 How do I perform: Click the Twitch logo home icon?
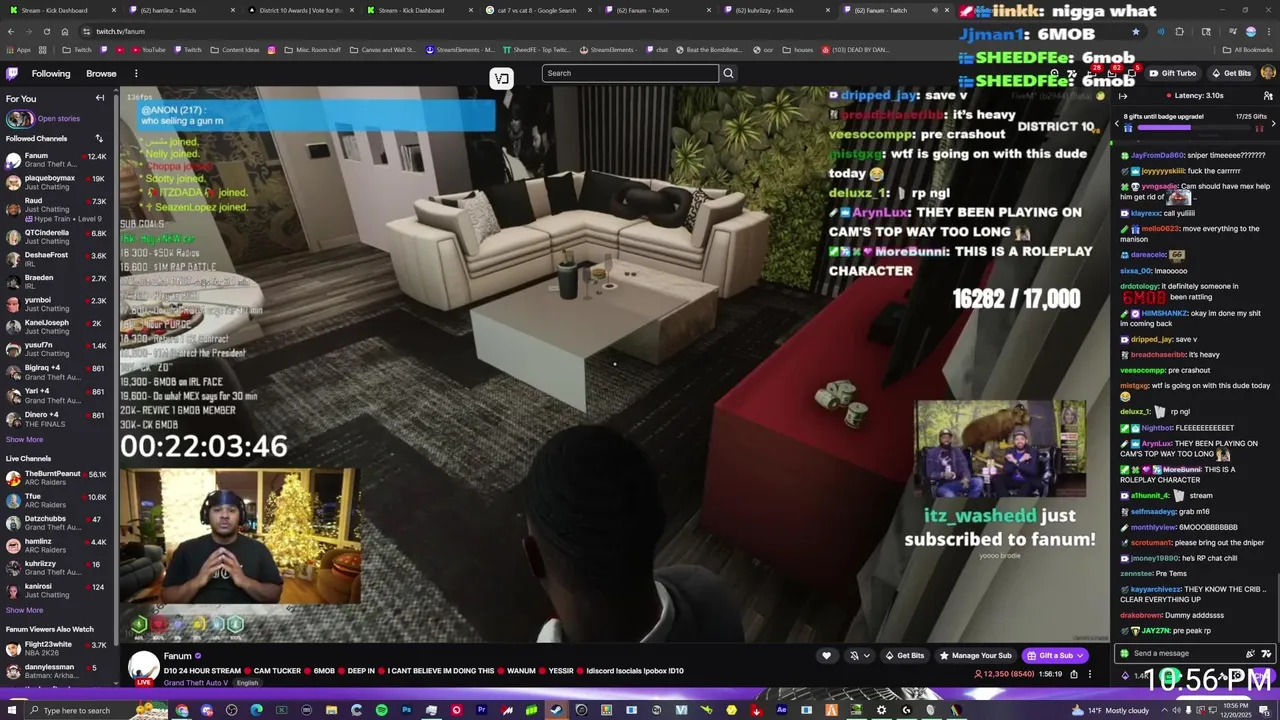click(12, 73)
